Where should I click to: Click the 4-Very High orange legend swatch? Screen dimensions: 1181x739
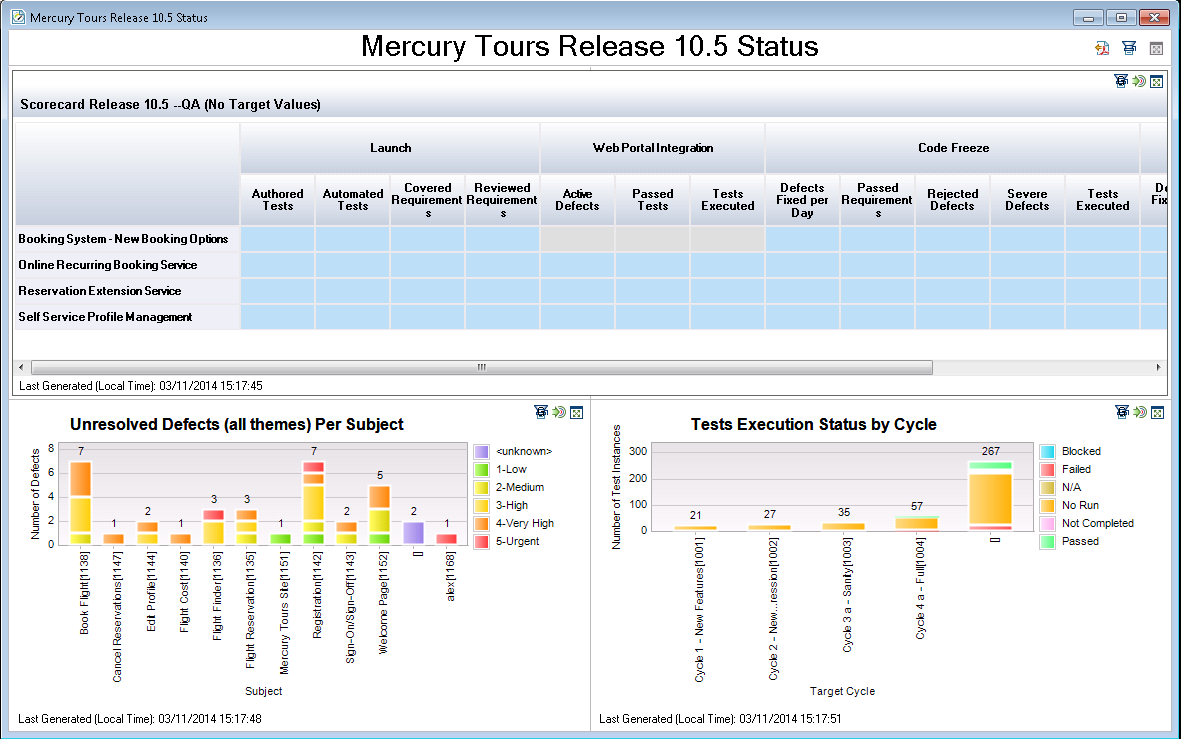coord(481,524)
